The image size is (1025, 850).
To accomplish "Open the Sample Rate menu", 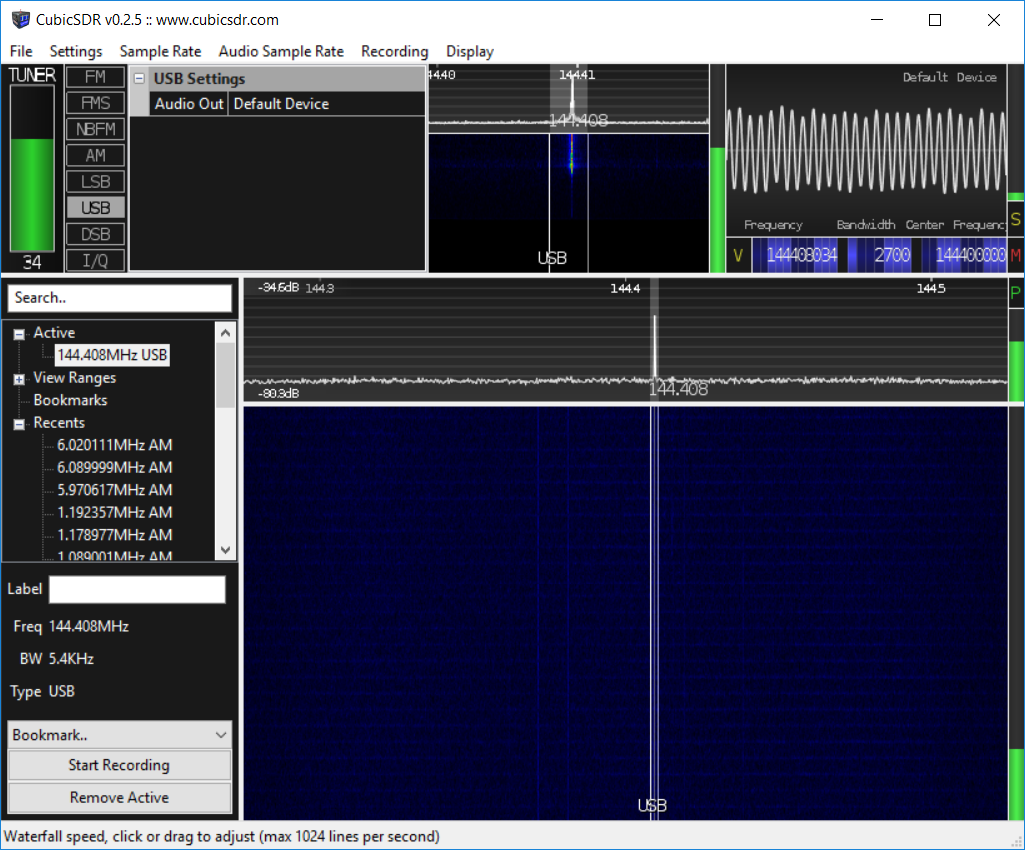I will click(x=160, y=51).
